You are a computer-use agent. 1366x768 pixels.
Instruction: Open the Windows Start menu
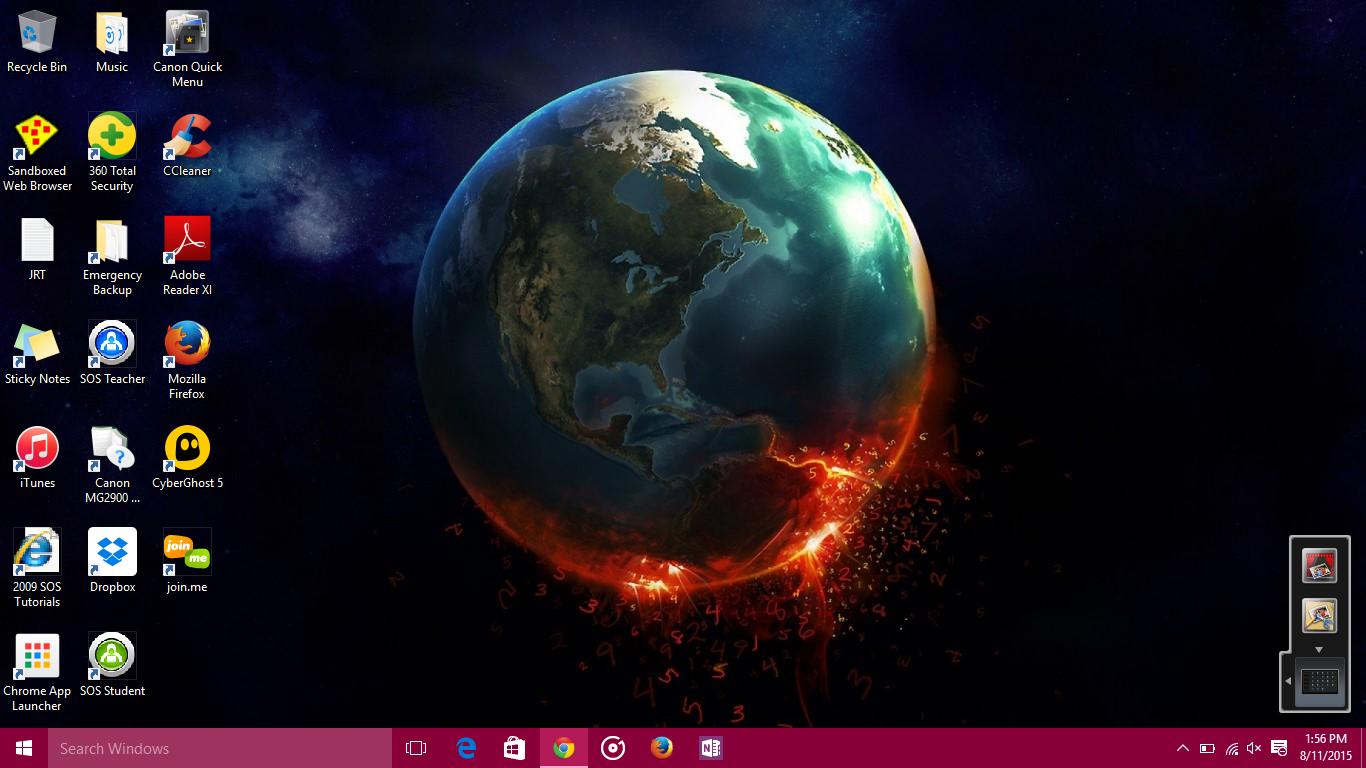point(24,748)
